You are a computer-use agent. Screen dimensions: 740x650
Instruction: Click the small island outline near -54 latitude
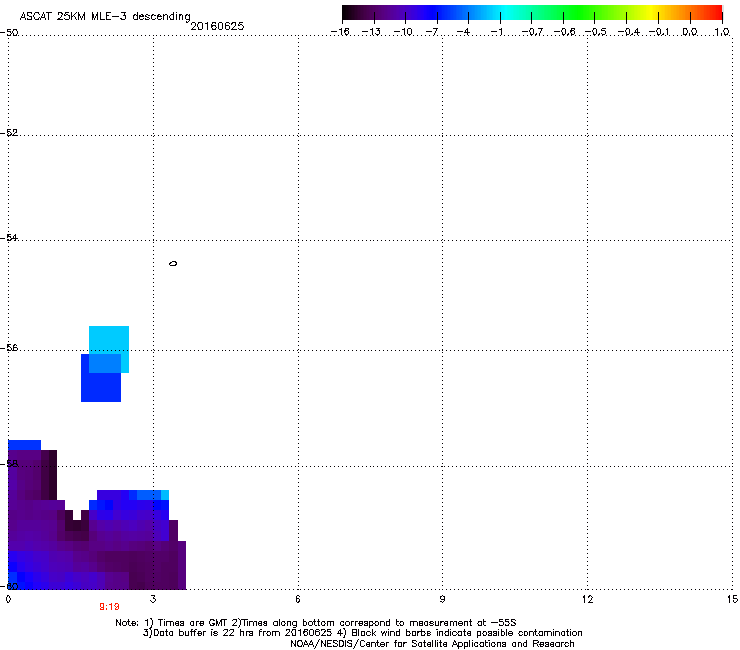(x=173, y=263)
